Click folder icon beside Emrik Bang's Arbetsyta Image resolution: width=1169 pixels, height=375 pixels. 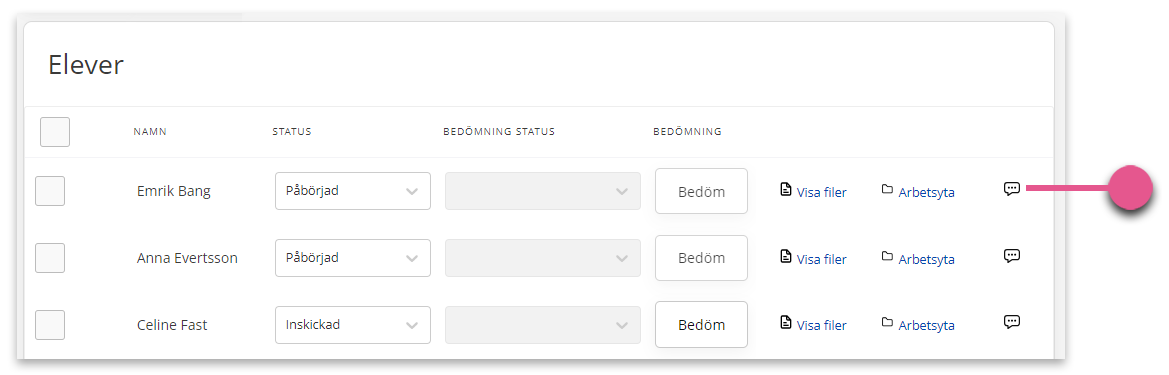[887, 189]
